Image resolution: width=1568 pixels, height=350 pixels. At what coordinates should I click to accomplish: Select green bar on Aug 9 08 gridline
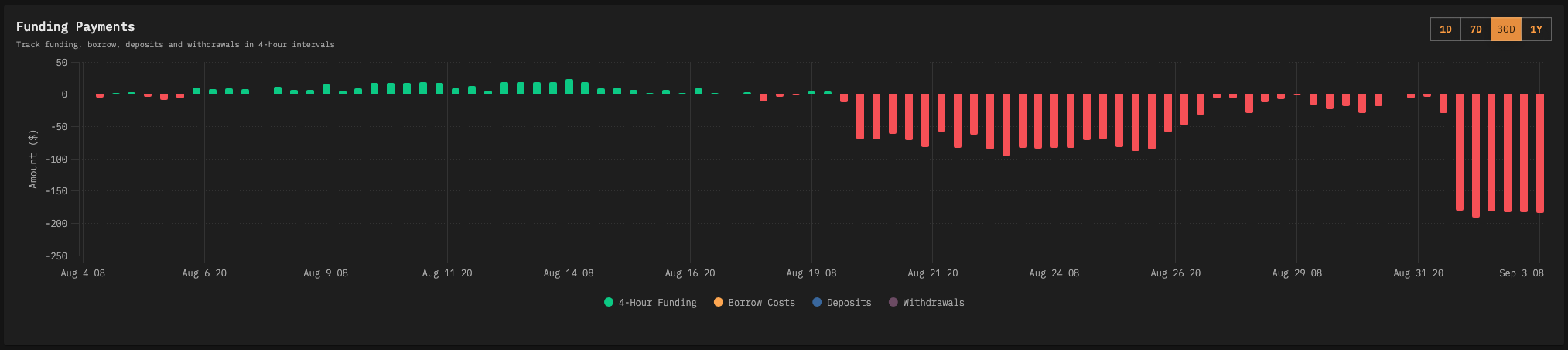[326, 90]
